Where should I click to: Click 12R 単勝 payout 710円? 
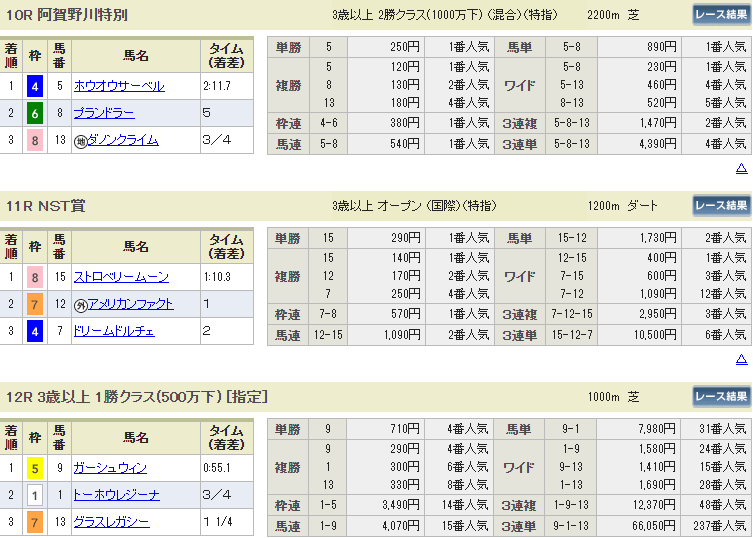[x=404, y=429]
